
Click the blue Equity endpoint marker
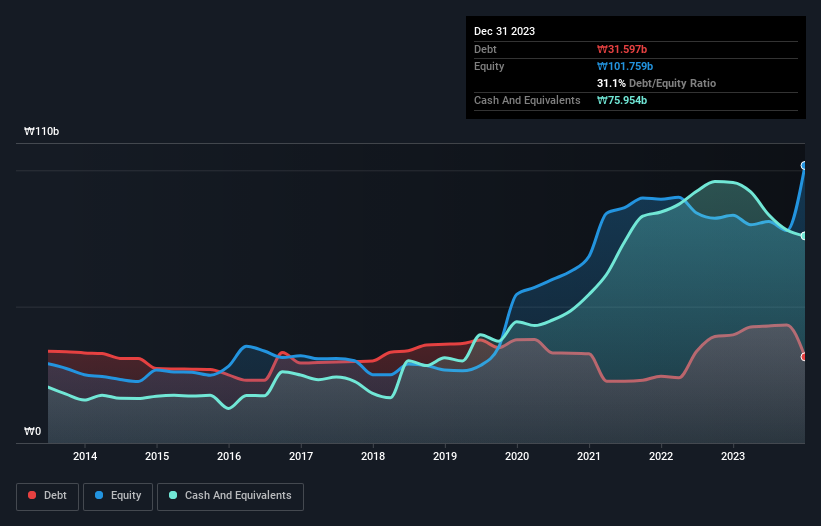point(804,165)
